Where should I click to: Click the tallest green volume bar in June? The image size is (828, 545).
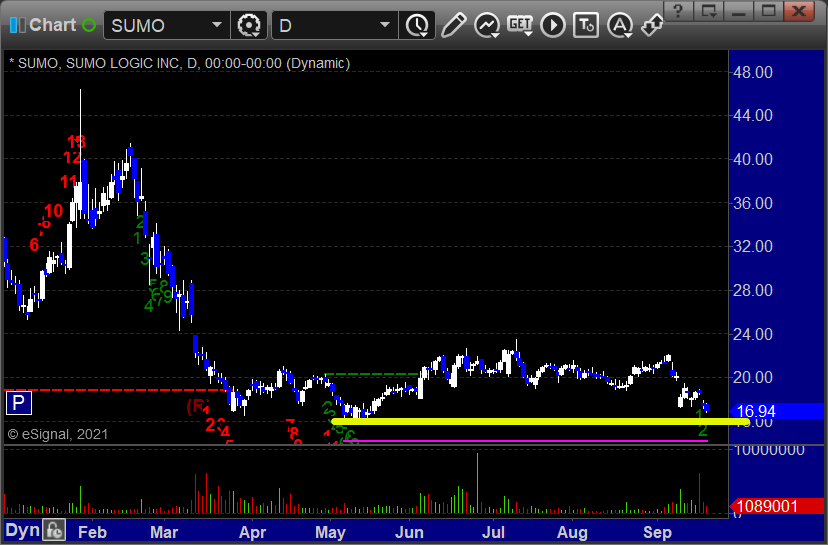click(x=477, y=483)
